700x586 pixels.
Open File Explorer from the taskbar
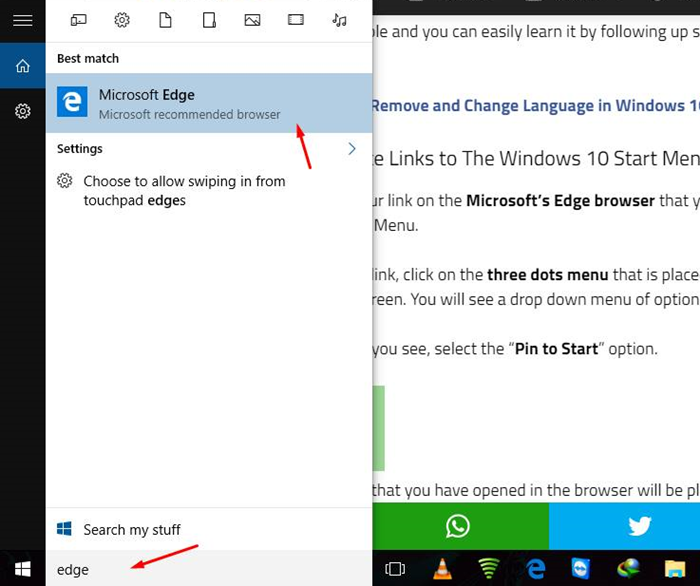[x=675, y=569]
